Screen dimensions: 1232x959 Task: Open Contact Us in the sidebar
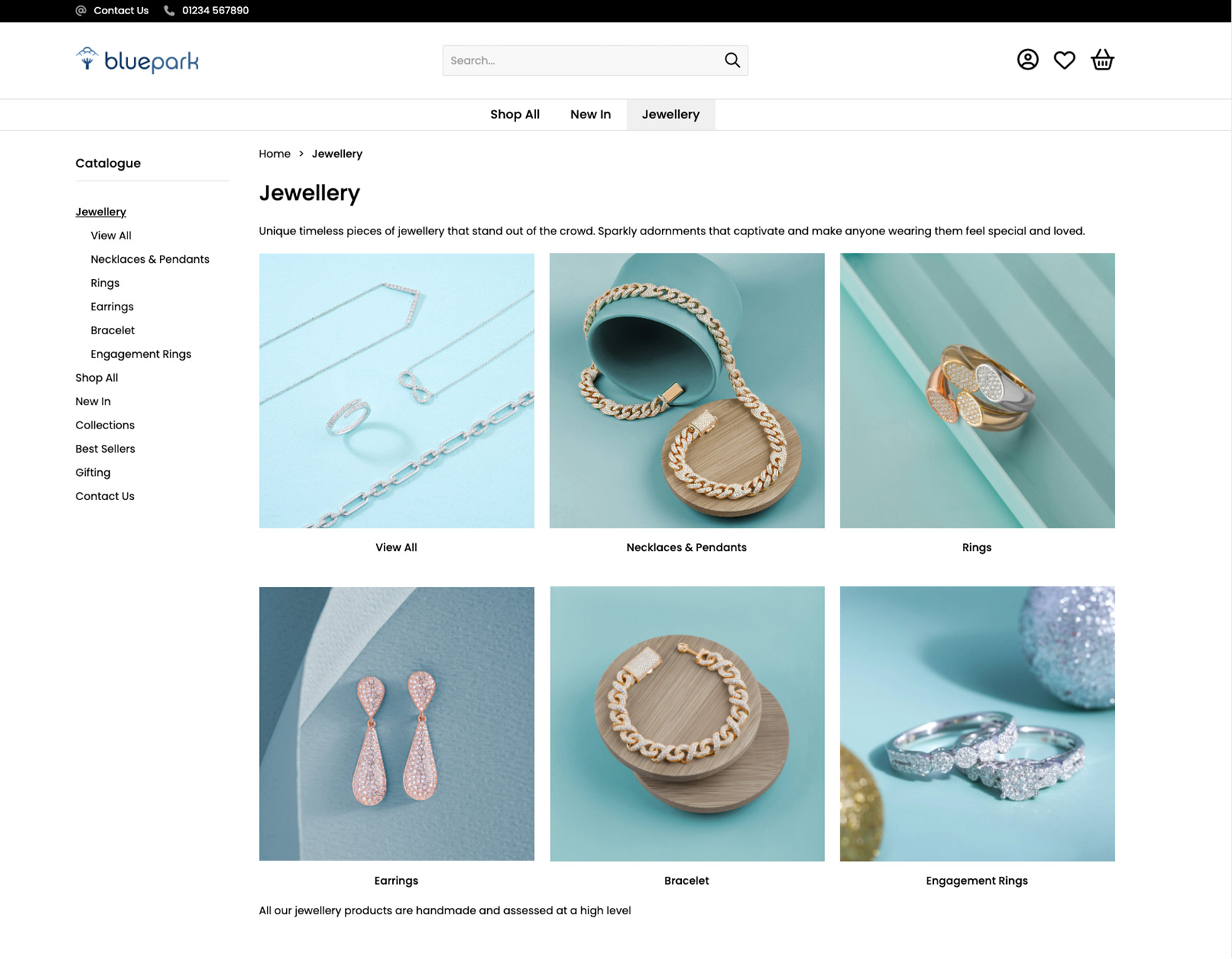click(105, 496)
